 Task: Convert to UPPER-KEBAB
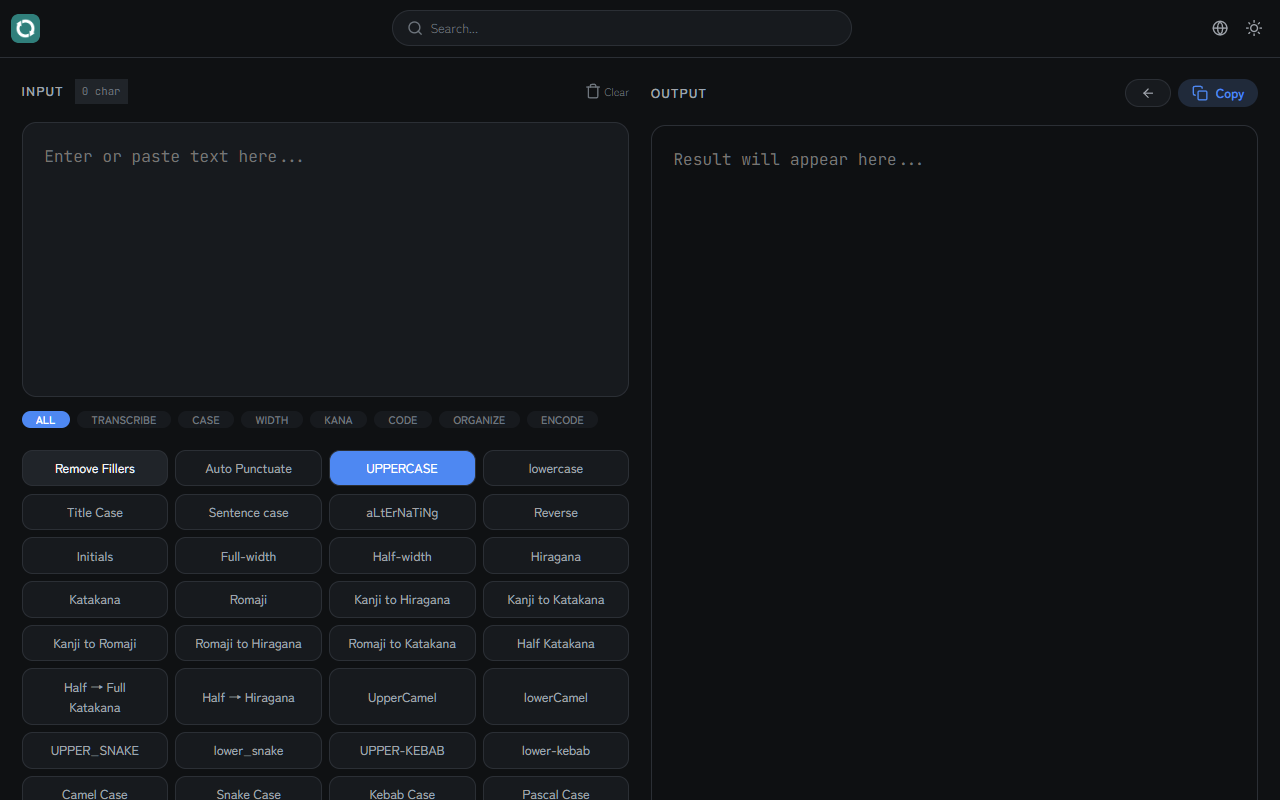[402, 750]
